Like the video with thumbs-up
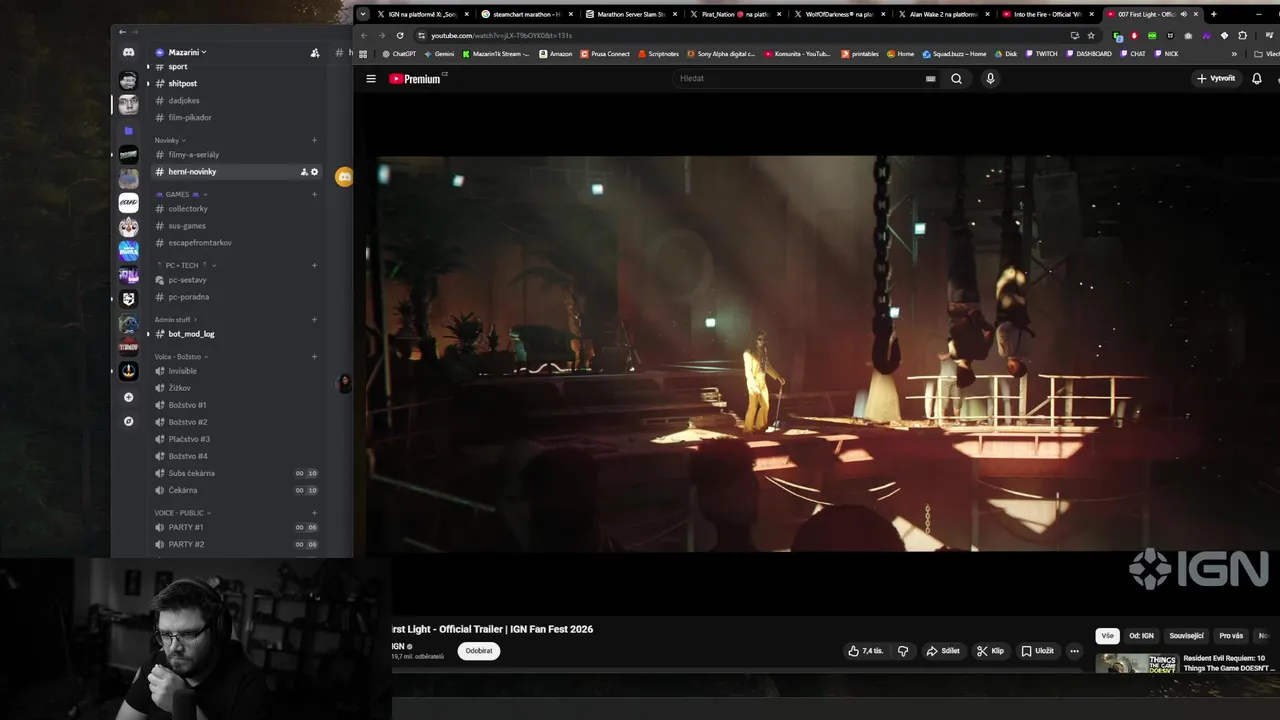 pyautogui.click(x=866, y=651)
